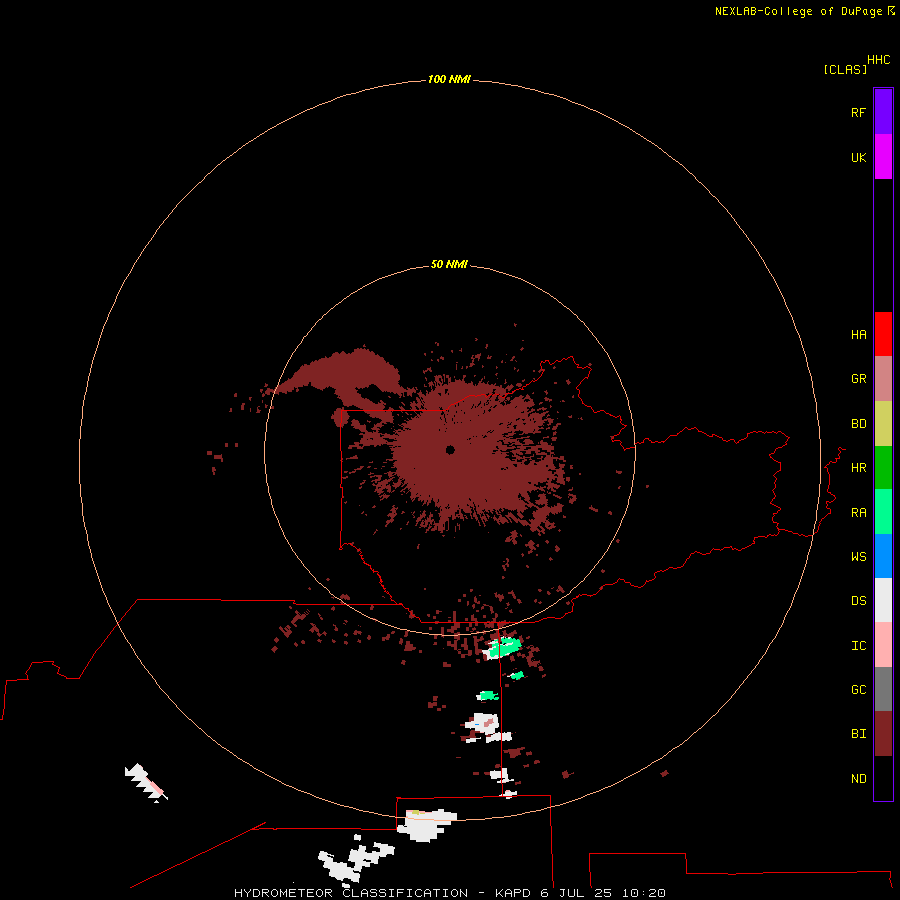Click the GR legend label
Image resolution: width=900 pixels, height=900 pixels.
click(x=859, y=379)
